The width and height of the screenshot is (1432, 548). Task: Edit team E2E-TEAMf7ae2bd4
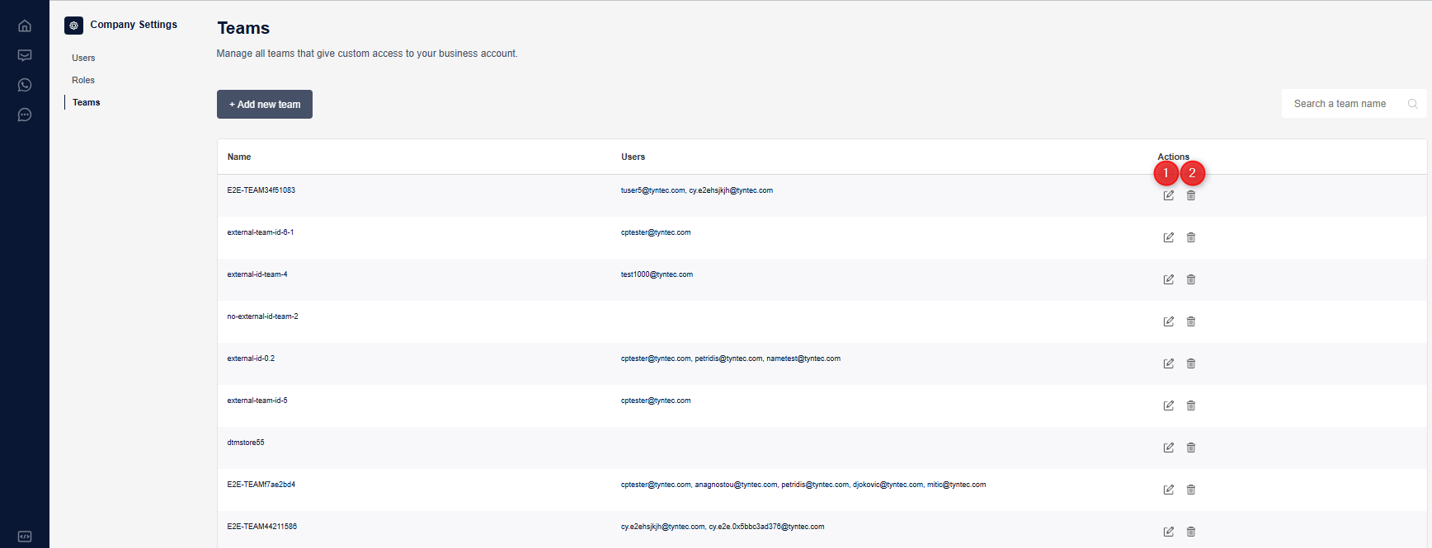click(1168, 489)
